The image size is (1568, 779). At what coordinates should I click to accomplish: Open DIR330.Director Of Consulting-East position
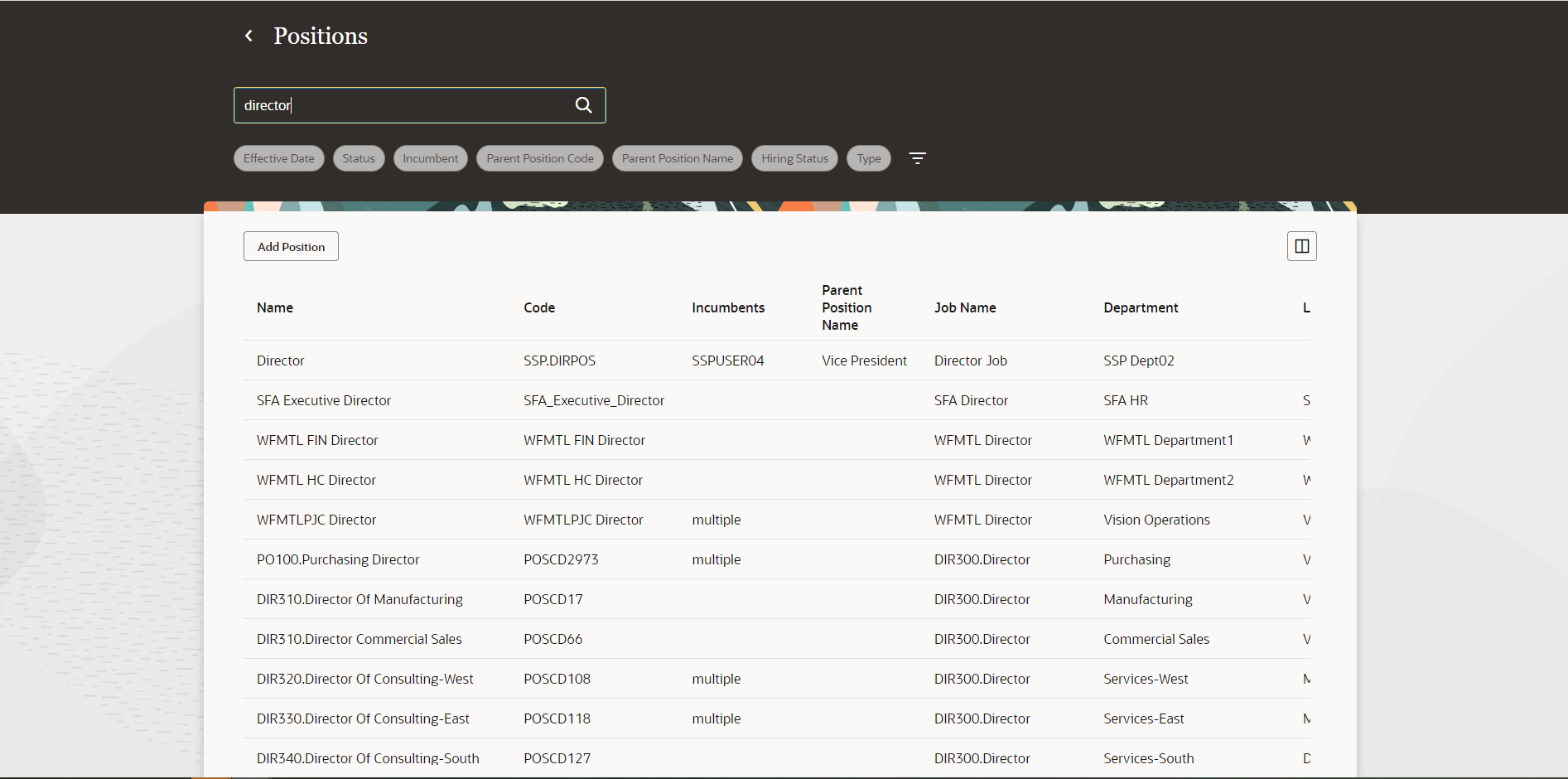point(363,719)
